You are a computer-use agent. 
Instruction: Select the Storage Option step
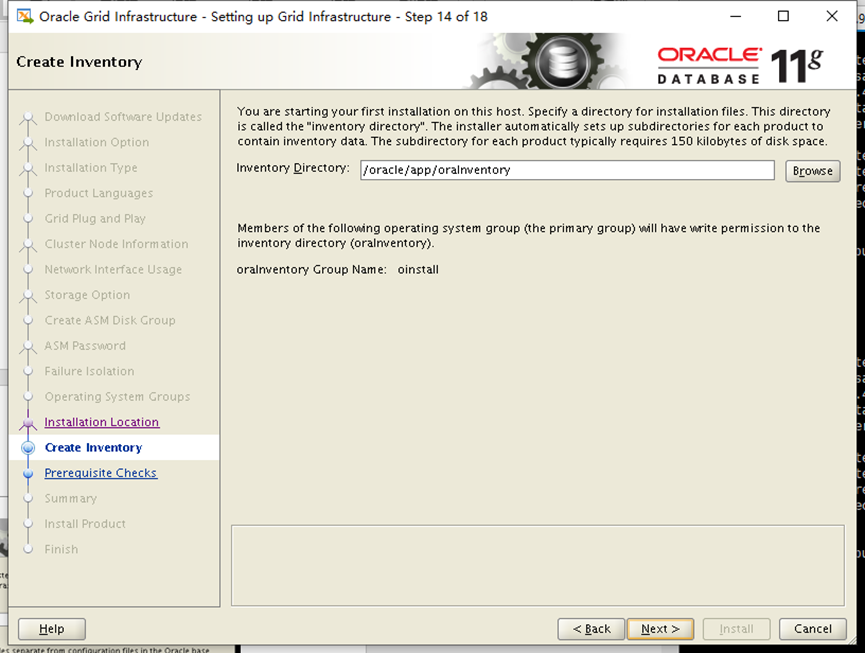[87, 295]
